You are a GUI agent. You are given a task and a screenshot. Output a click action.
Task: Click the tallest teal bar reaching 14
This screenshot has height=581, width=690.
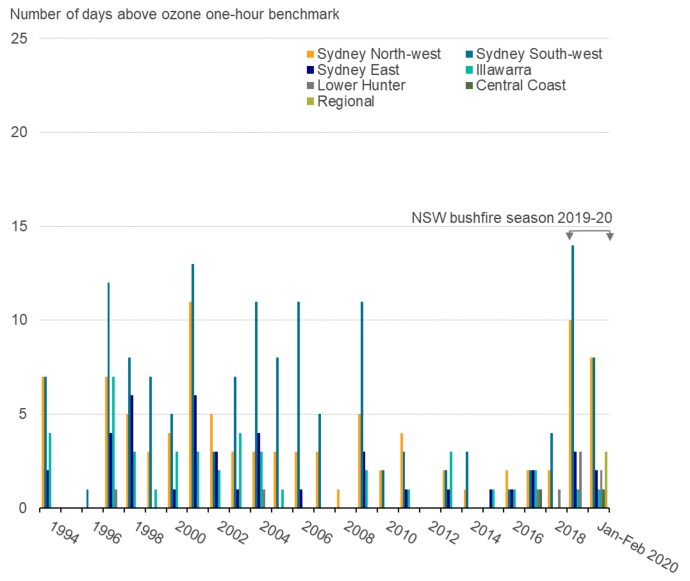click(x=573, y=377)
